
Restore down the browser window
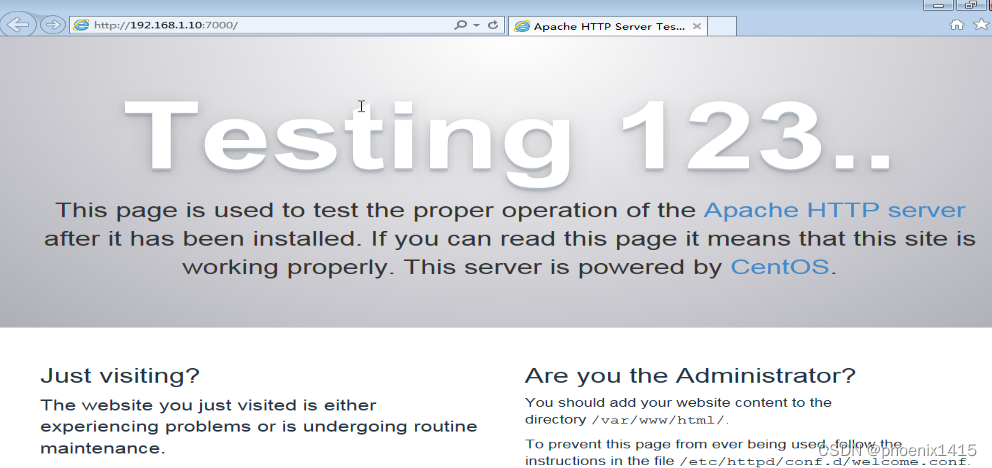[970, 4]
